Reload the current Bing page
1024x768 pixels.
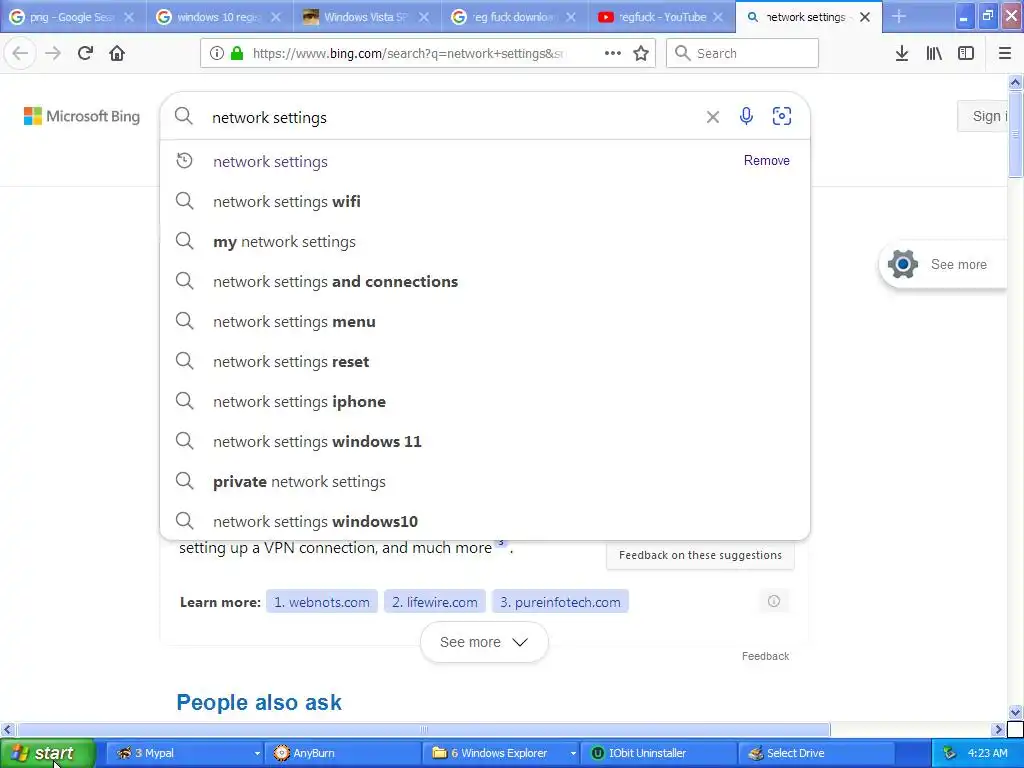click(x=85, y=54)
